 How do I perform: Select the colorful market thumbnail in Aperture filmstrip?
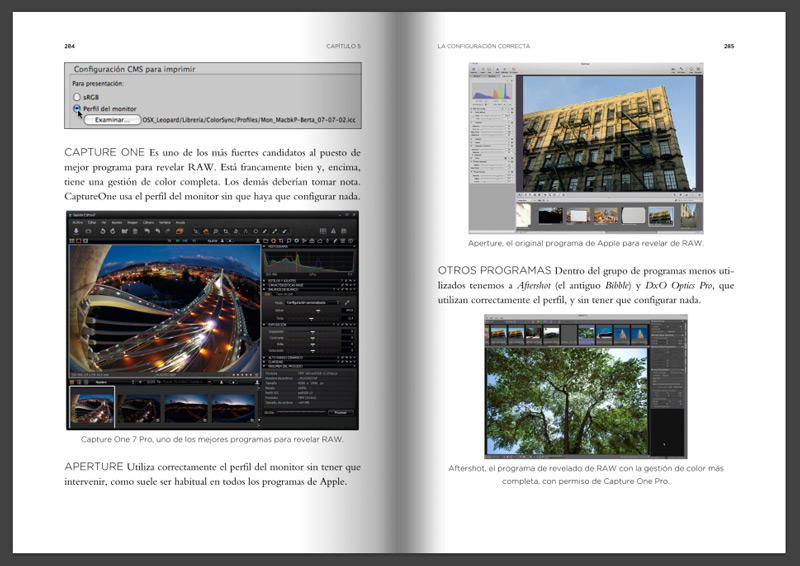click(606, 216)
